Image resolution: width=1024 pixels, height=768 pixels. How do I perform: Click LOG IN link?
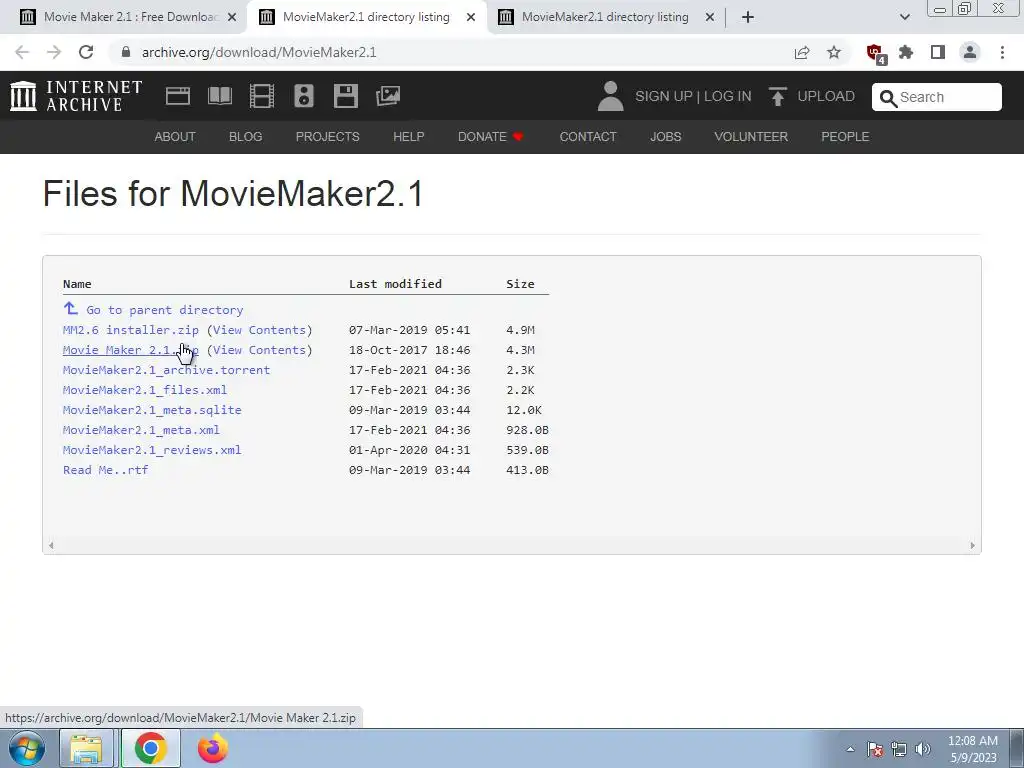tap(728, 96)
